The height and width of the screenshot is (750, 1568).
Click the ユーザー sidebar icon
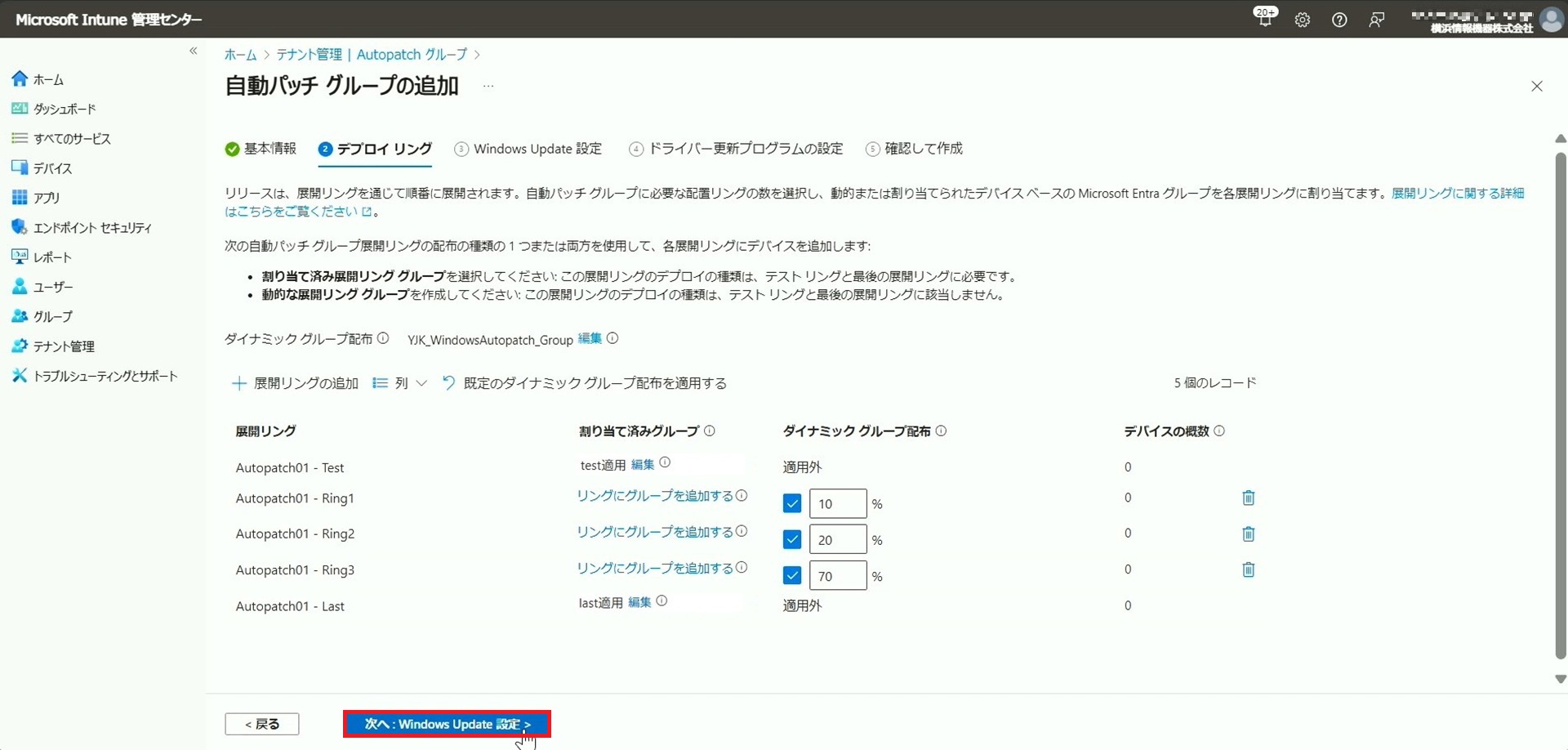tap(20, 287)
